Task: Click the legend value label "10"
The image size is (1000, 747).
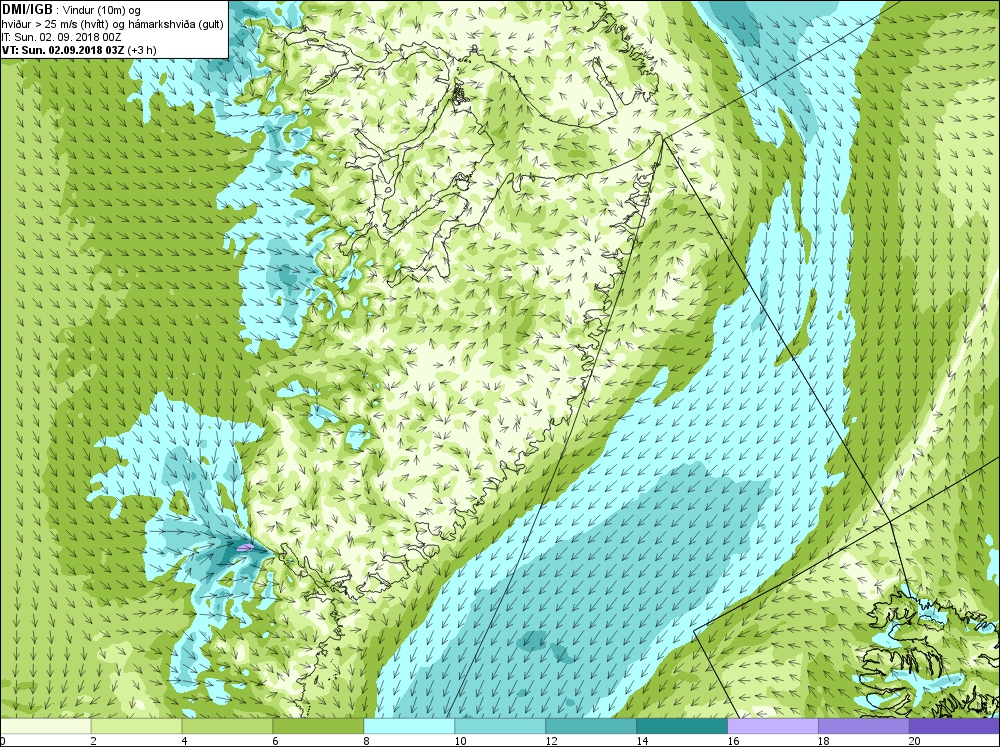Action: [460, 741]
